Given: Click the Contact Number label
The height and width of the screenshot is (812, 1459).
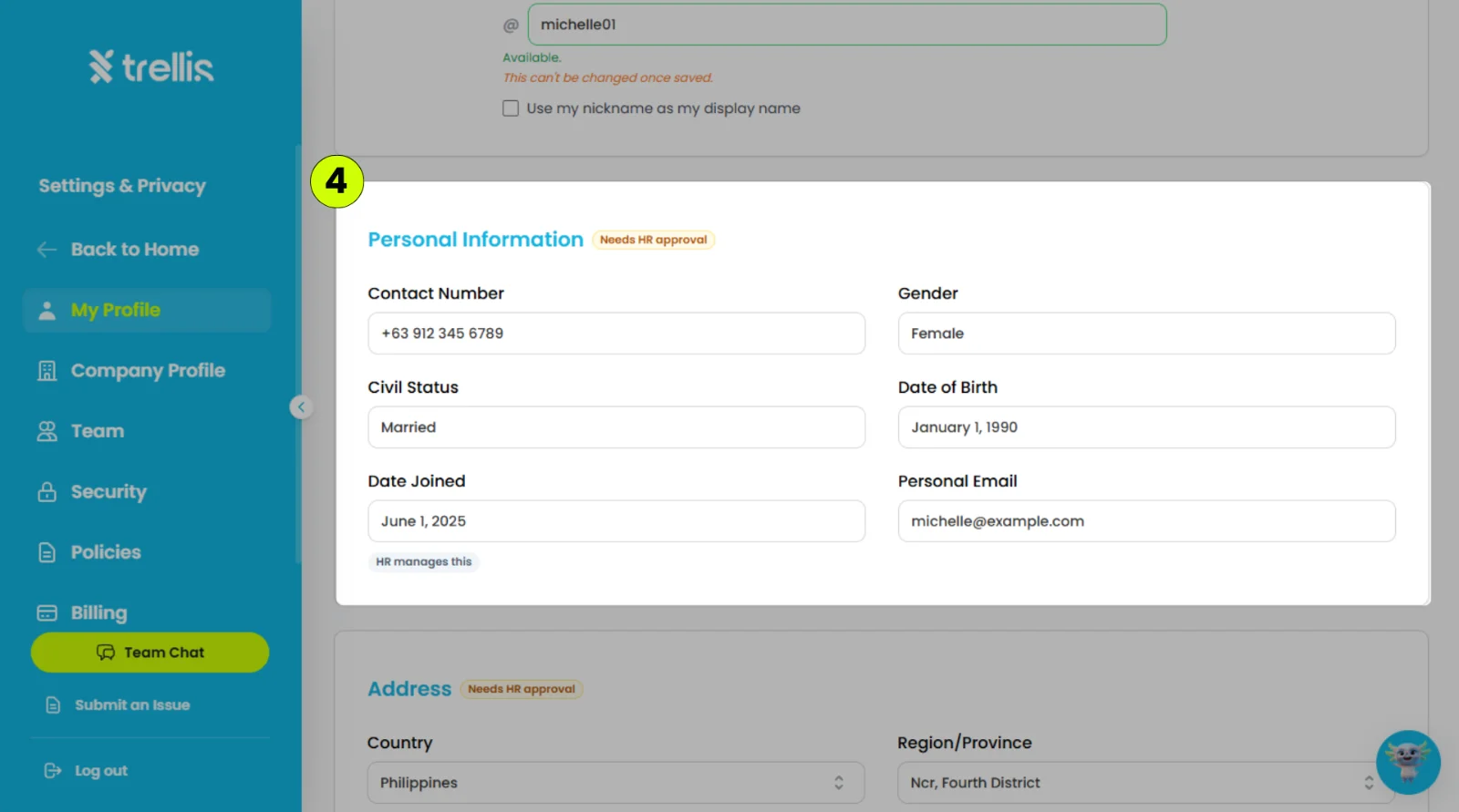Looking at the screenshot, I should [436, 293].
